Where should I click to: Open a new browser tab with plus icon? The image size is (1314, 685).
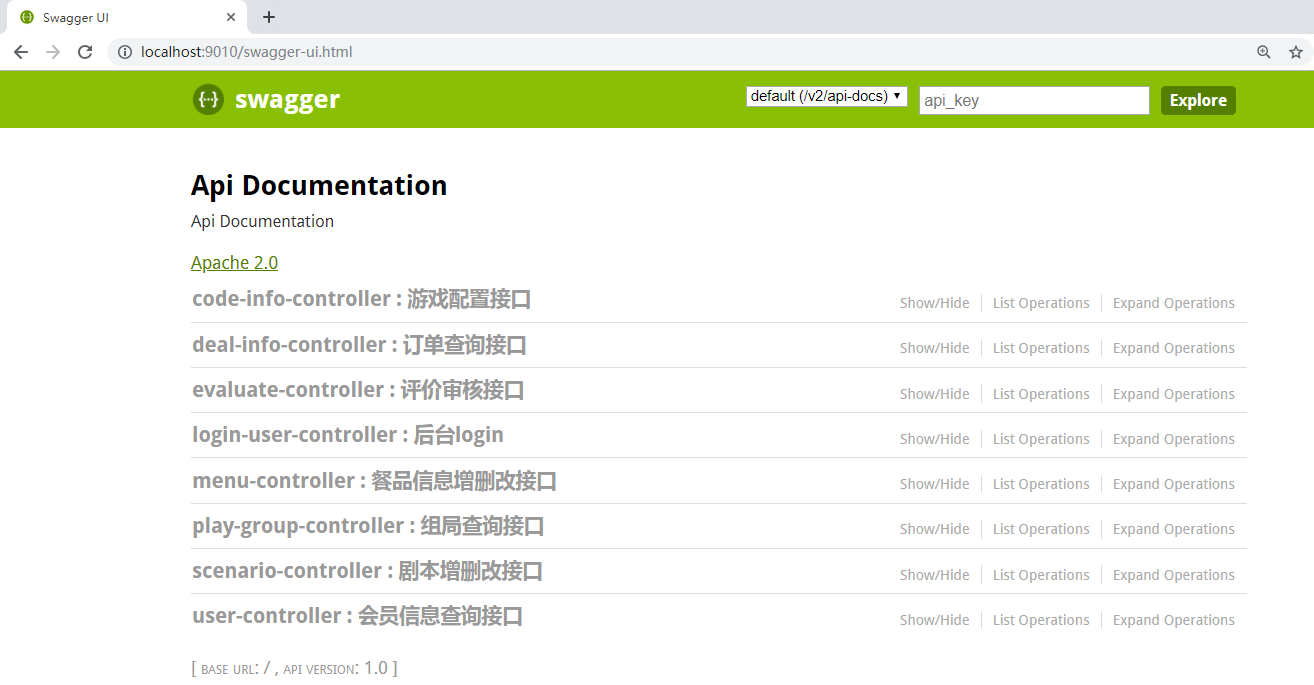pyautogui.click(x=268, y=17)
